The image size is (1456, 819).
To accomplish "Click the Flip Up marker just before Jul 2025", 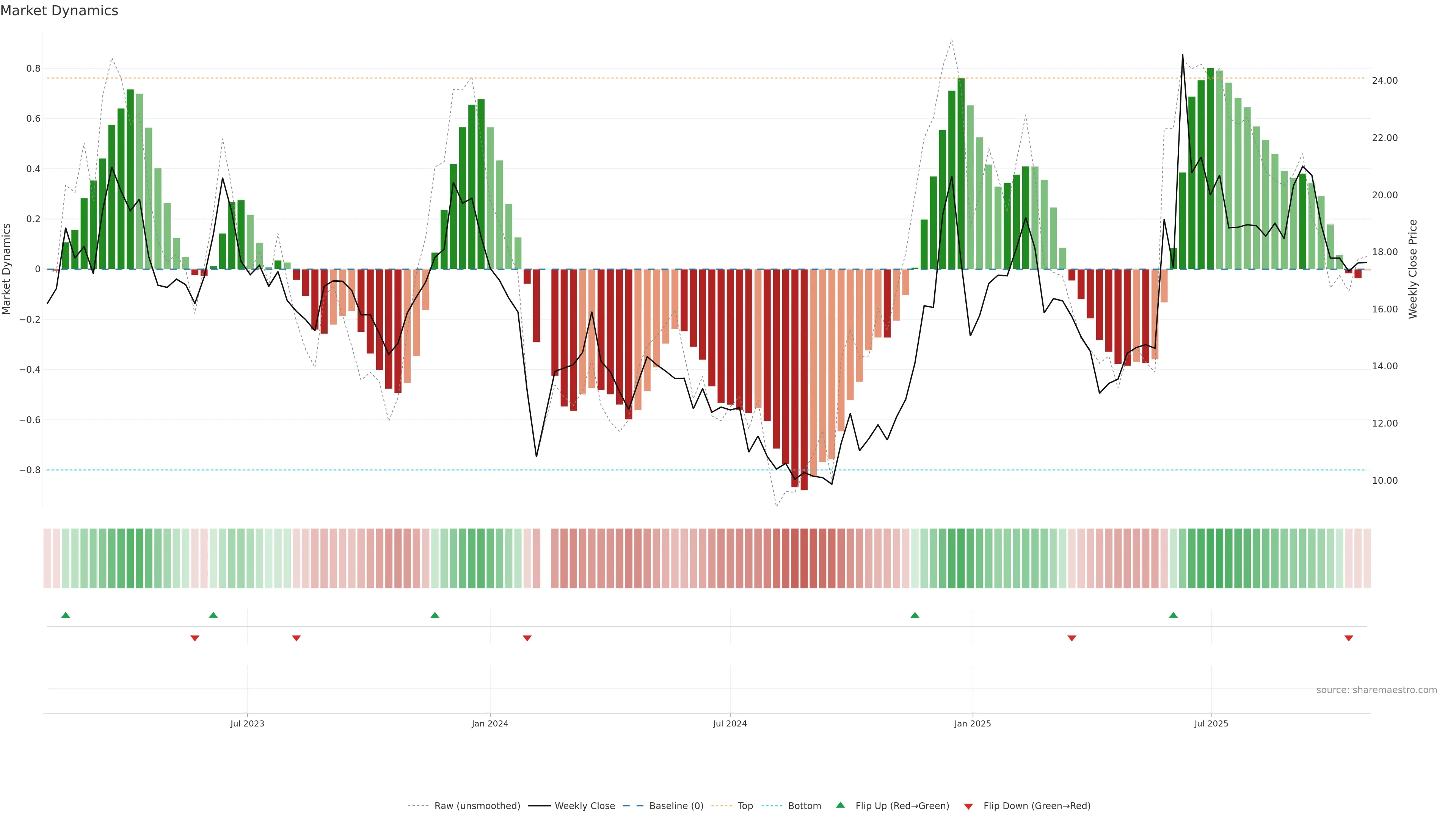I will click(1174, 615).
